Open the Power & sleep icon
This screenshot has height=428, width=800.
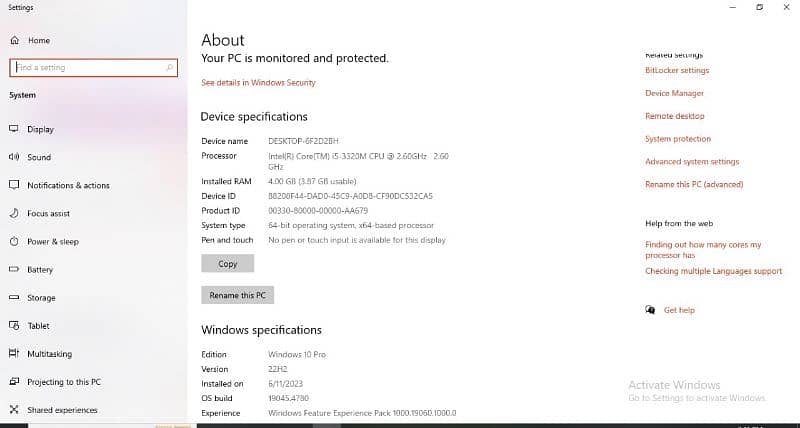click(x=14, y=241)
